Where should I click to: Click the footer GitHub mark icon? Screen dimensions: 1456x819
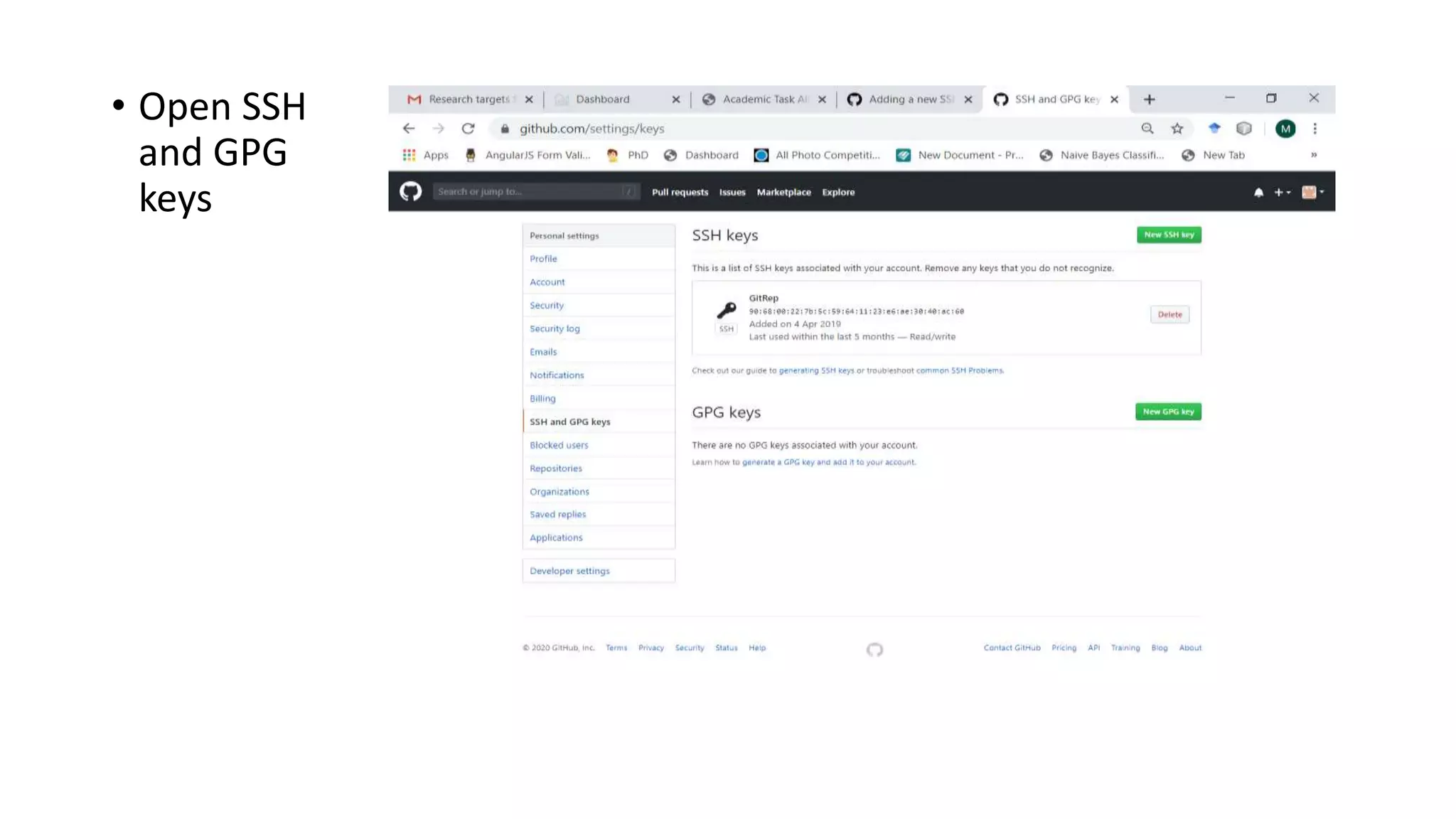pyautogui.click(x=874, y=649)
